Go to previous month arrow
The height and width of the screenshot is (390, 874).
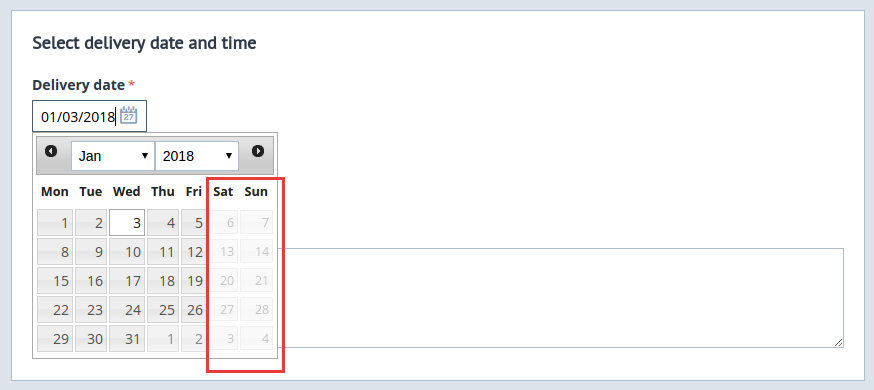coord(51,151)
